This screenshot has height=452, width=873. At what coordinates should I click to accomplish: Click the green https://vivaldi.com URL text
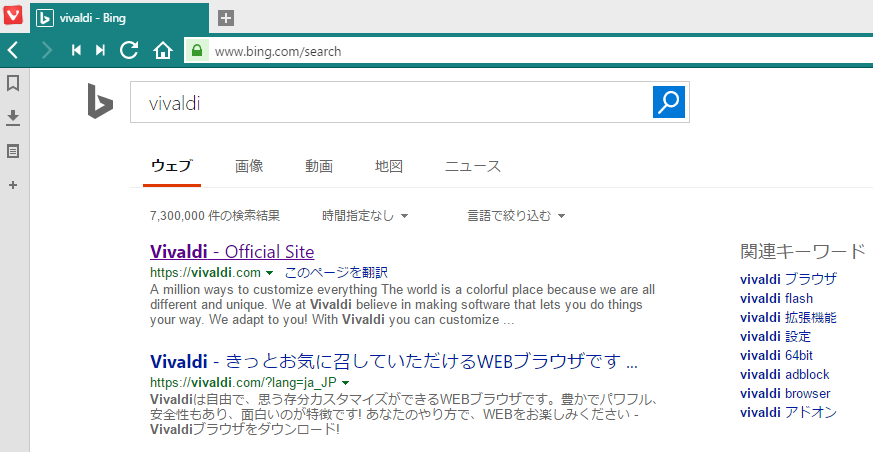[x=205, y=273]
